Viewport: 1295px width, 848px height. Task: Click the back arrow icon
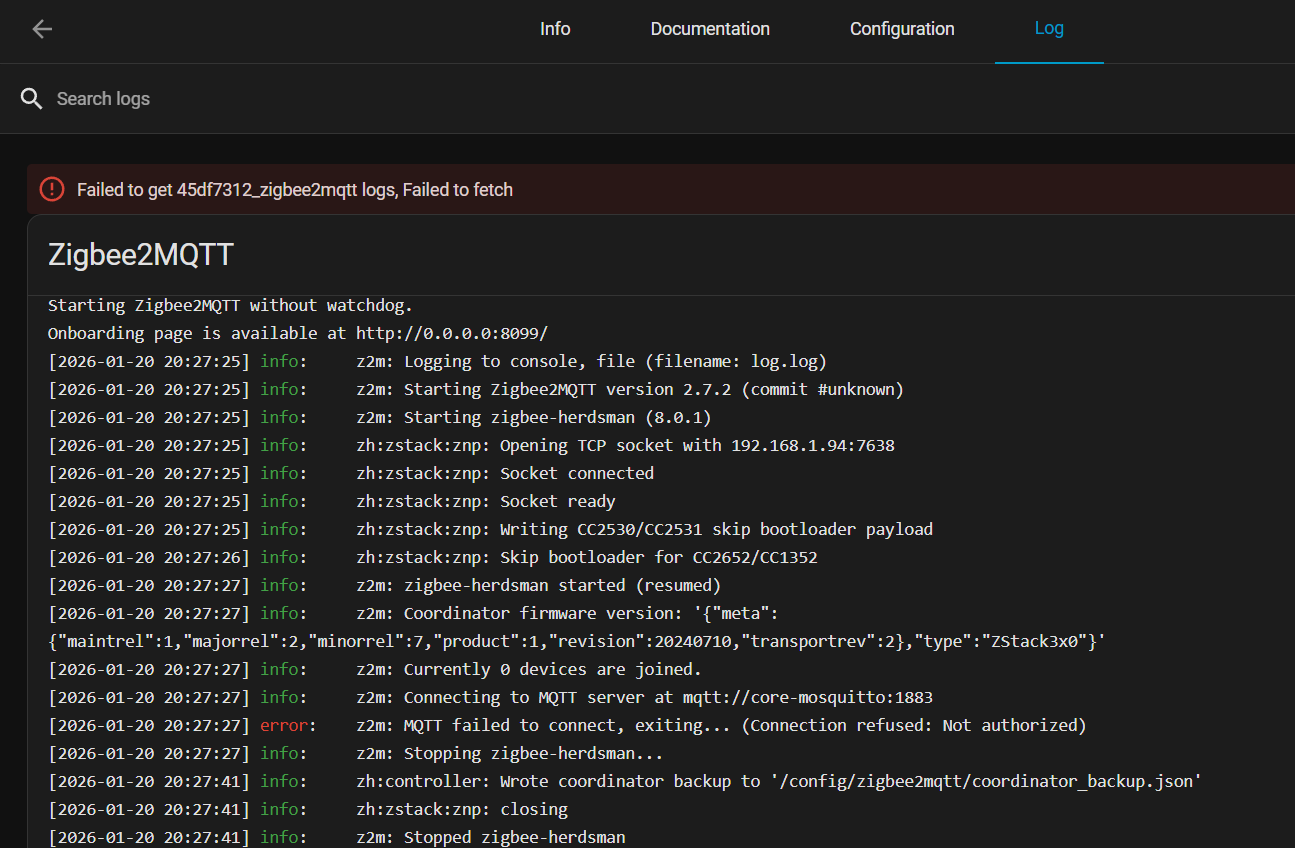pos(42,29)
